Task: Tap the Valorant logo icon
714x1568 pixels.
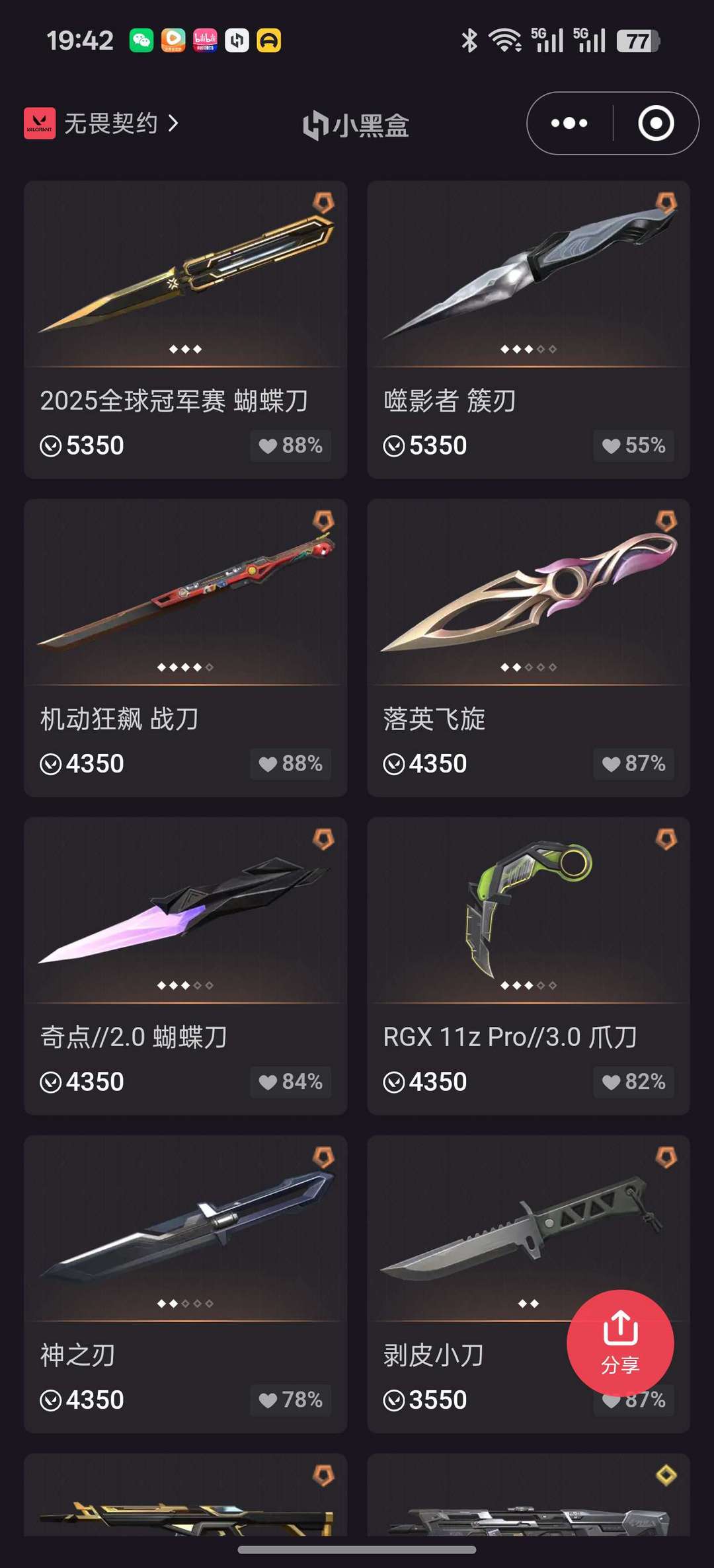Action: tap(40, 124)
